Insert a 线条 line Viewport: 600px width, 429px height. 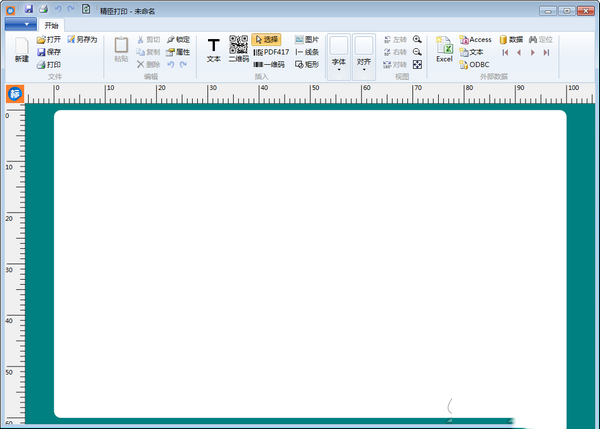coord(307,52)
